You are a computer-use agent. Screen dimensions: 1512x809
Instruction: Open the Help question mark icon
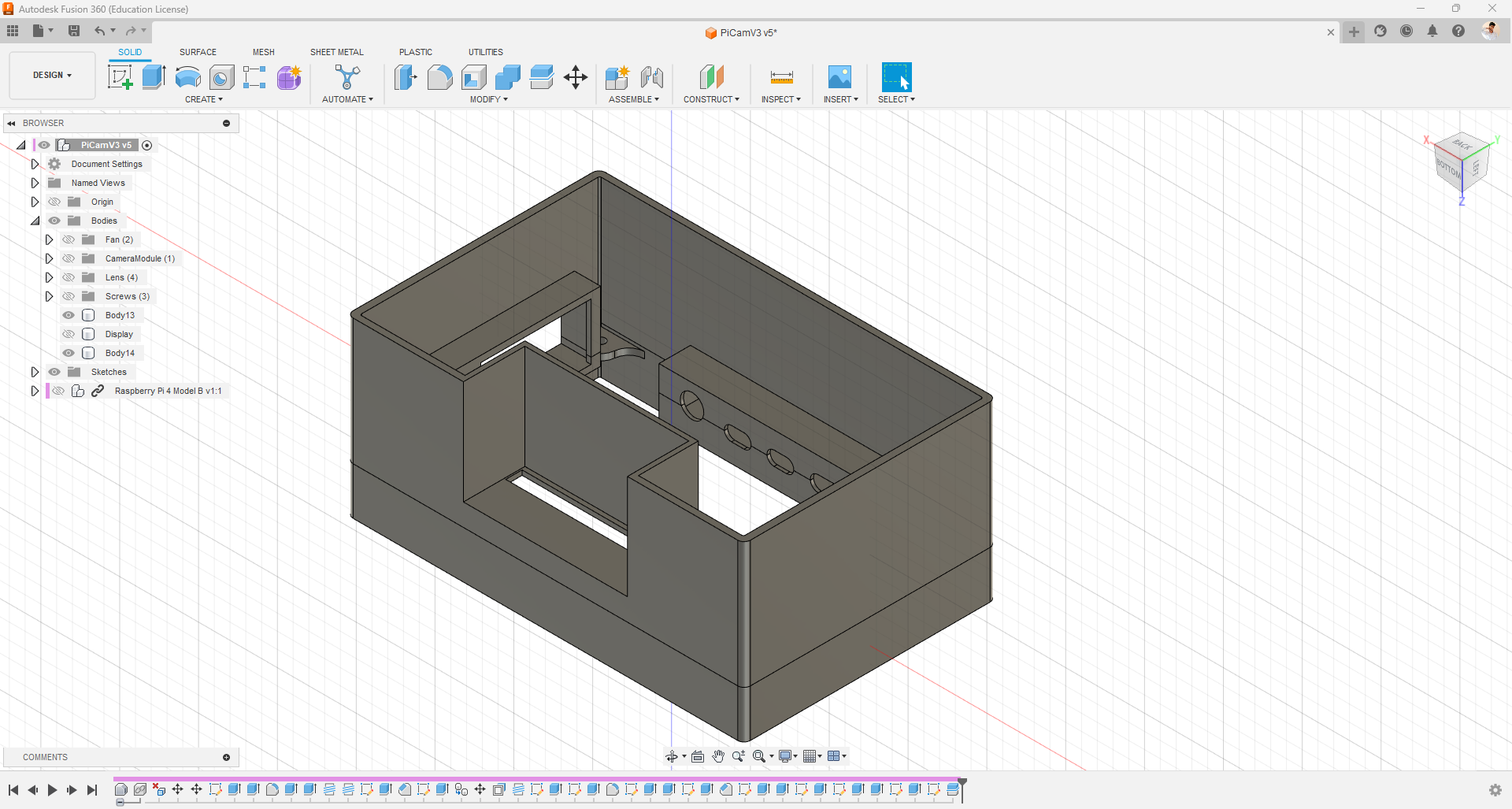tap(1458, 32)
